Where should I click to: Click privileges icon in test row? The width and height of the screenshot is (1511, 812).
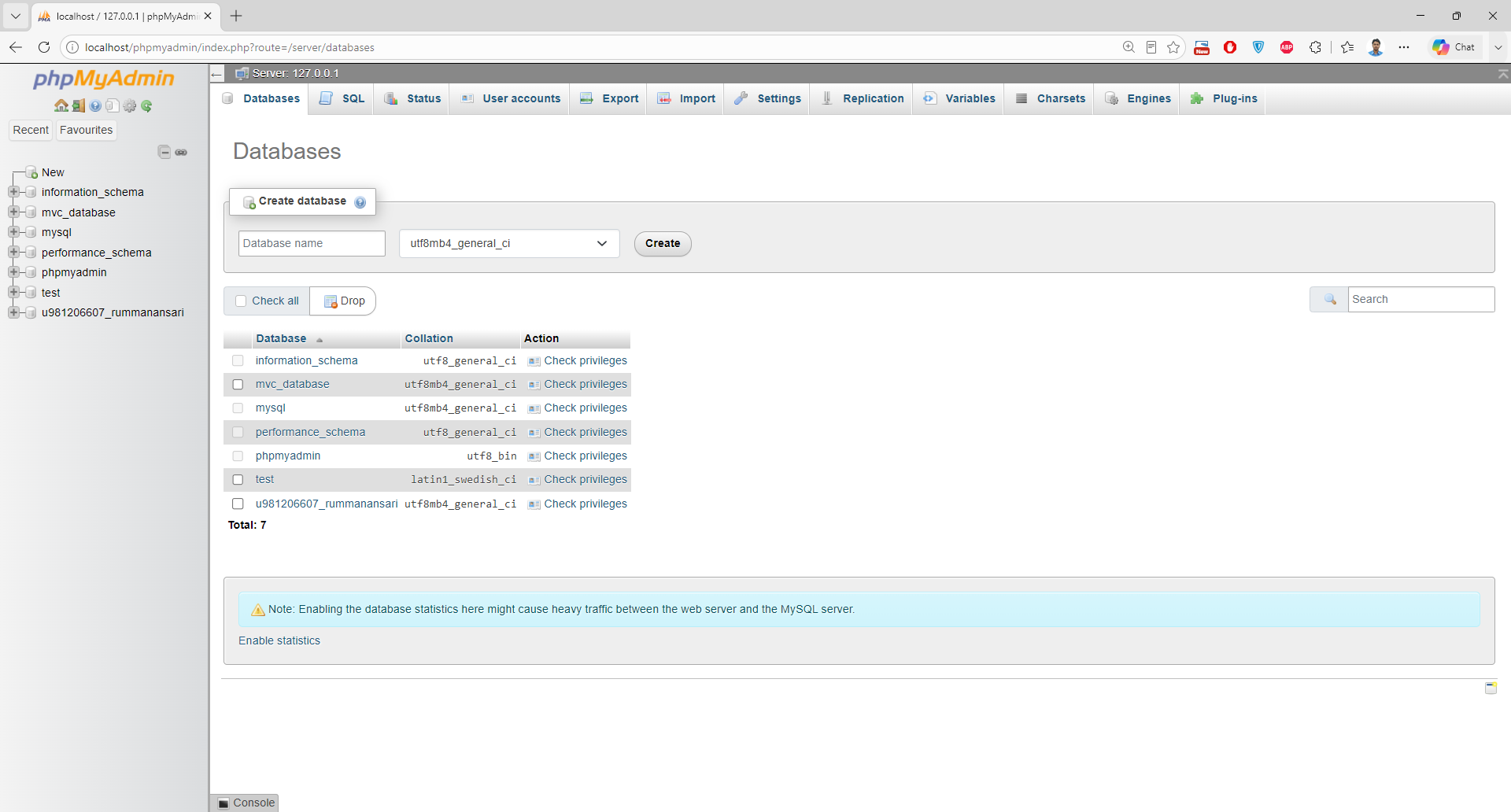tap(534, 480)
